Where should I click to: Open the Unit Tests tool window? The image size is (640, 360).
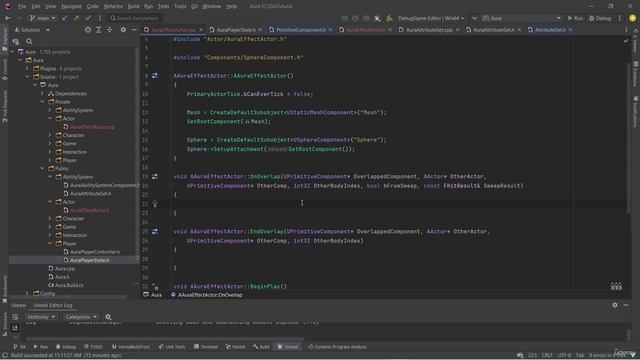pos(172,347)
